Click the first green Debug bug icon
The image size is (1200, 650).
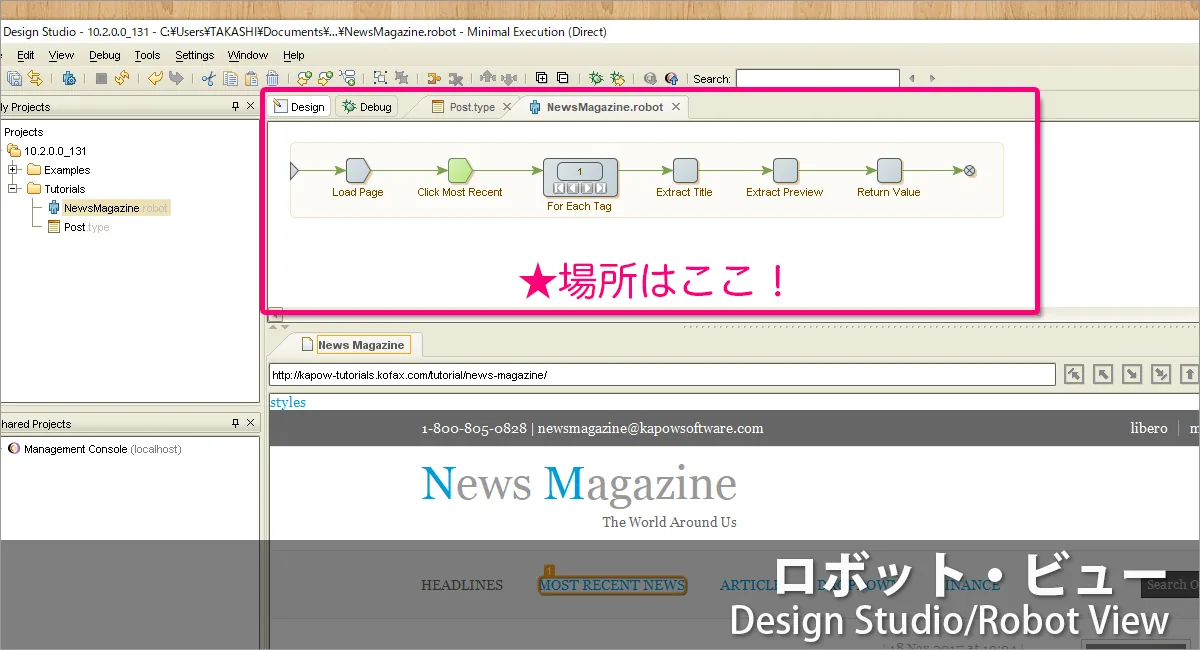point(596,78)
